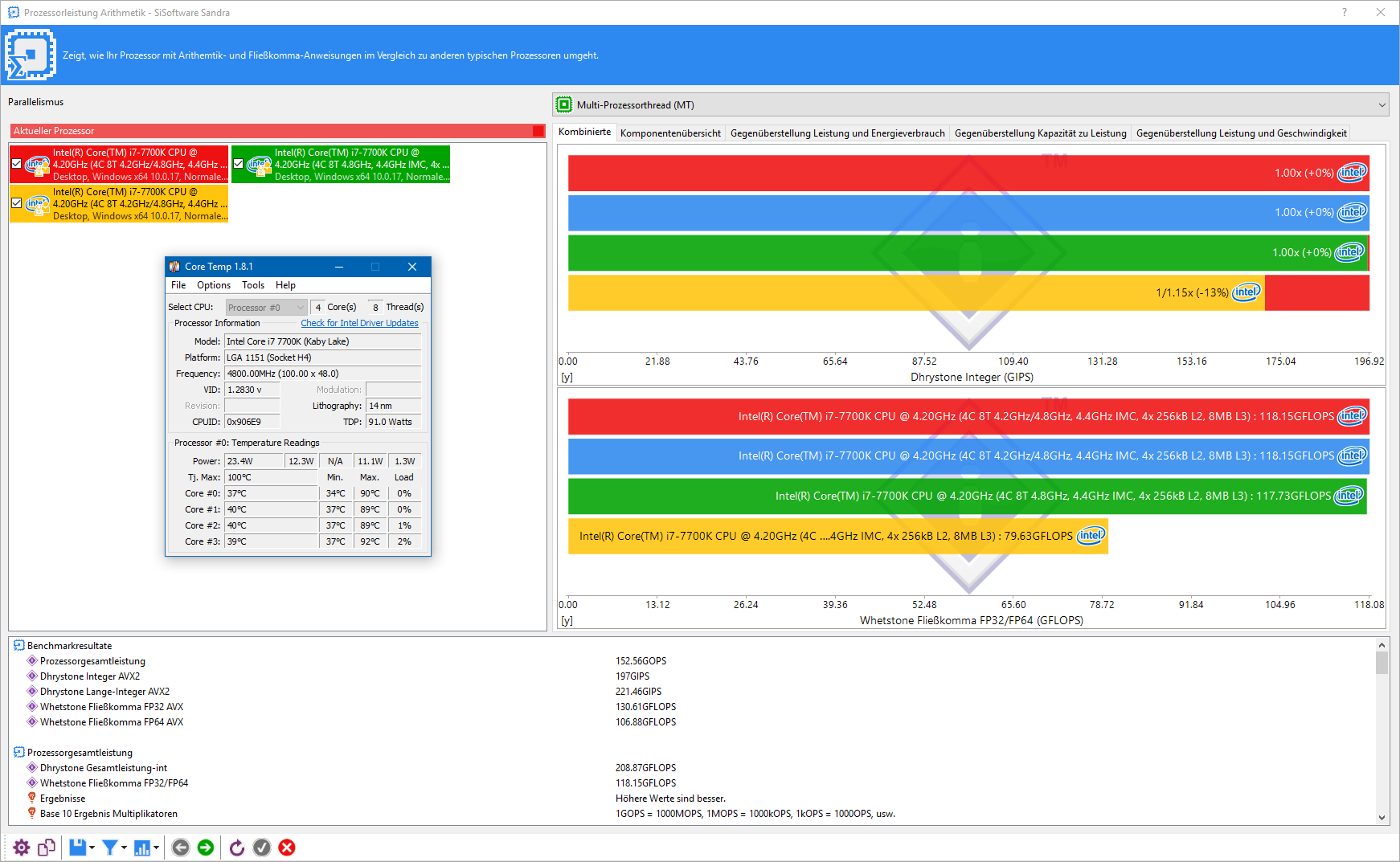
Task: Click the Core Temp title bar icon
Action: point(174,267)
